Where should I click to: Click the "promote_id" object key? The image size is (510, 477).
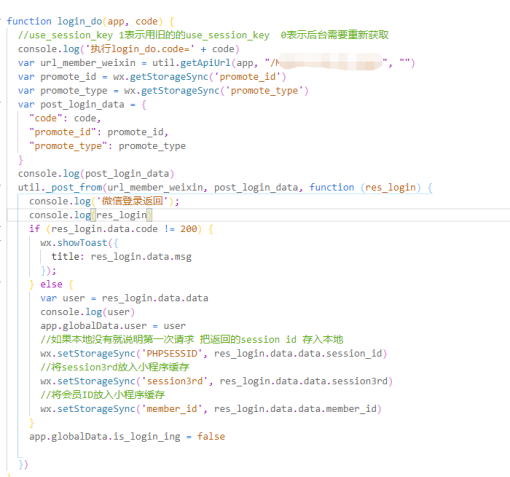63,132
